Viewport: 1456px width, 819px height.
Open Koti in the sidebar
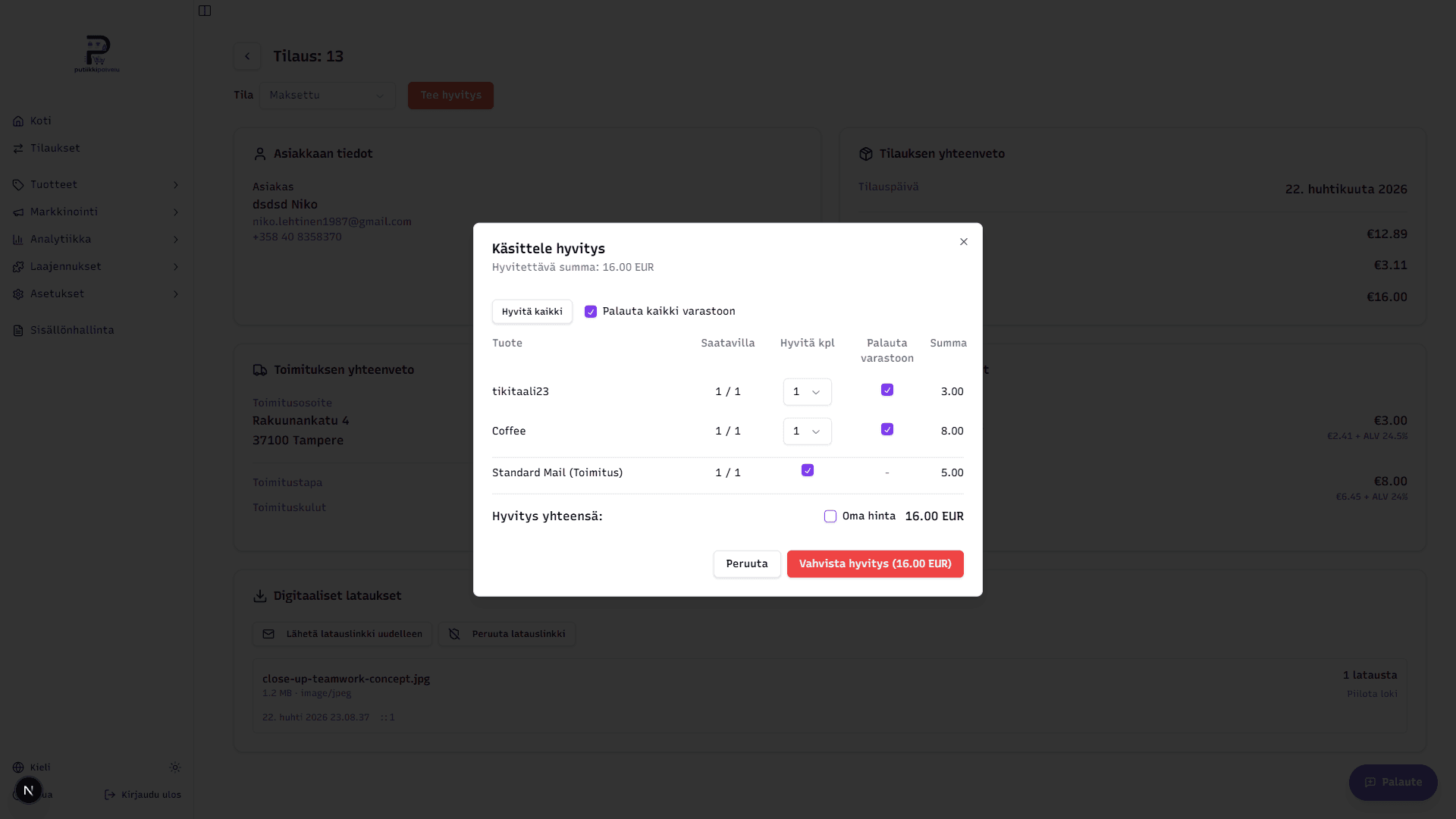coord(96,121)
